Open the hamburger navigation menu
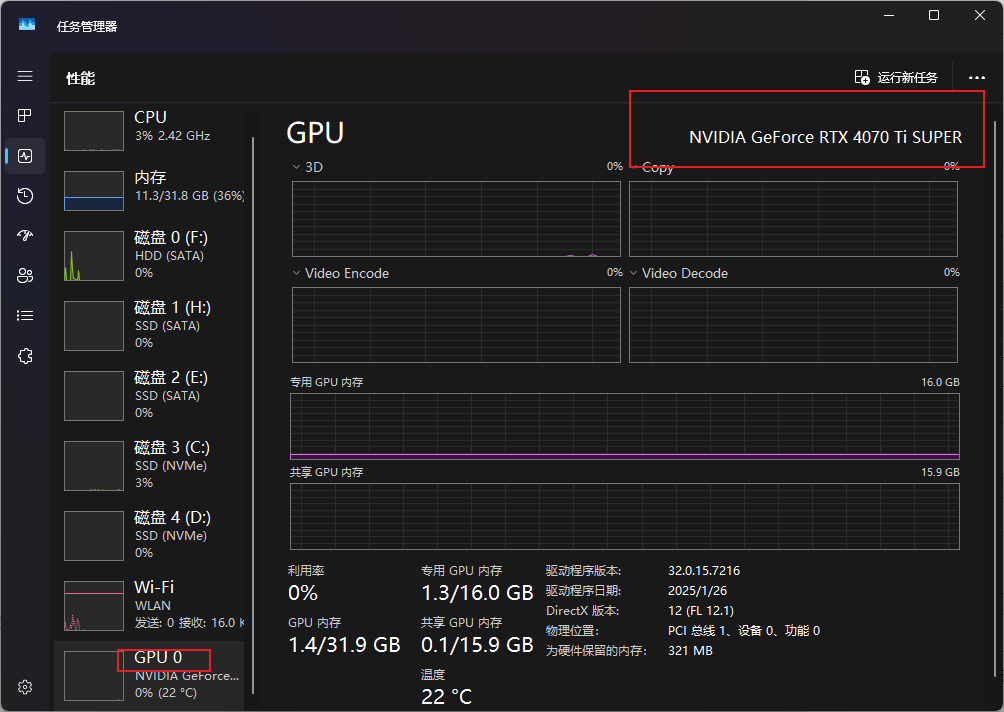1004x712 pixels. 25,76
